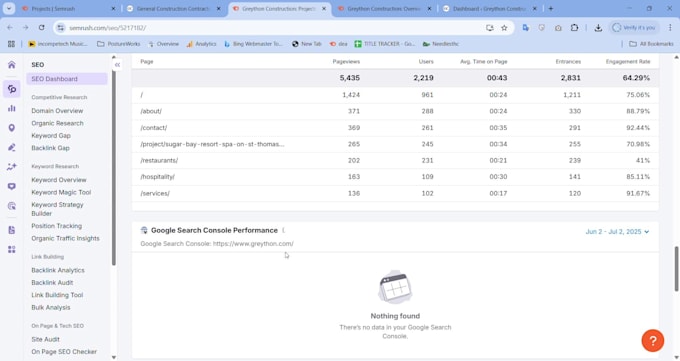Open the orange help question mark button

(652, 341)
